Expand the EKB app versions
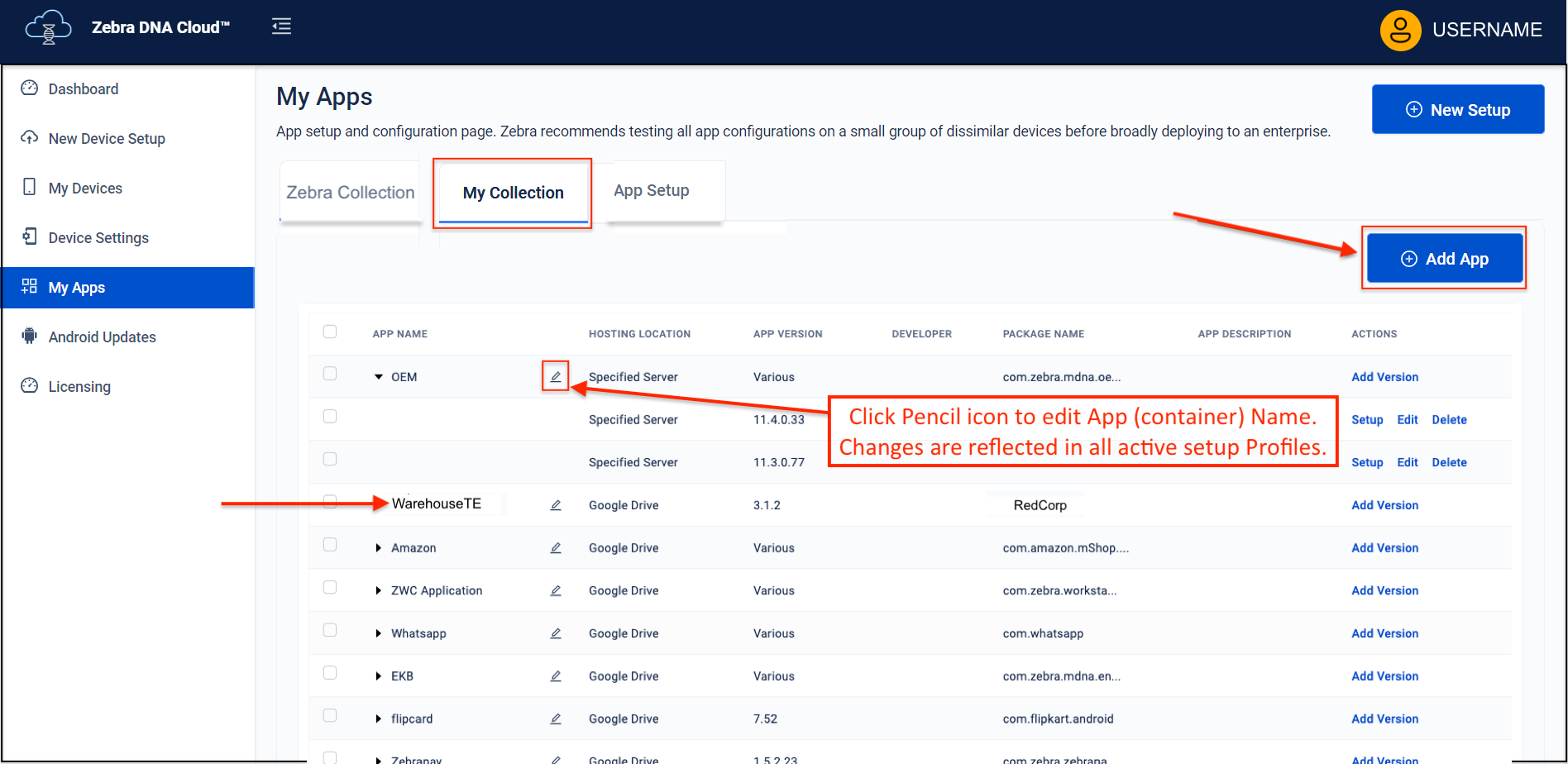 point(379,676)
